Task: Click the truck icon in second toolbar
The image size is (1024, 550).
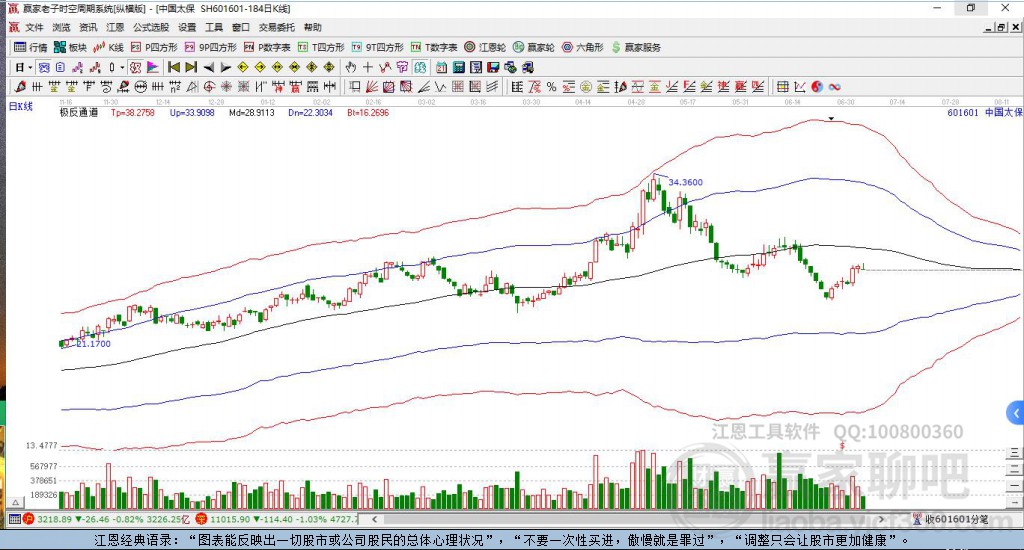Action: pos(527,67)
